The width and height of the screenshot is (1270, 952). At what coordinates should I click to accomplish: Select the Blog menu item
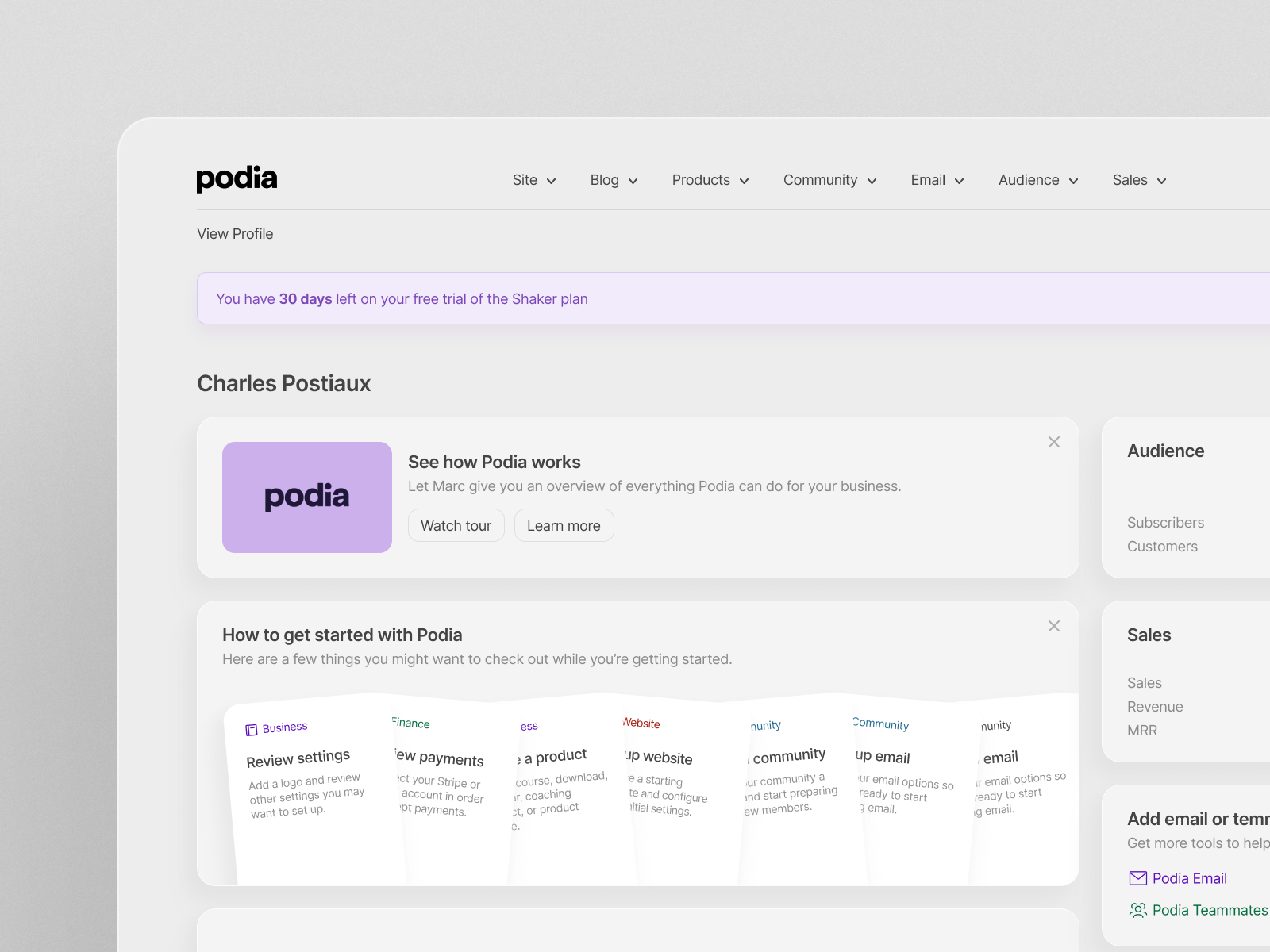[612, 180]
